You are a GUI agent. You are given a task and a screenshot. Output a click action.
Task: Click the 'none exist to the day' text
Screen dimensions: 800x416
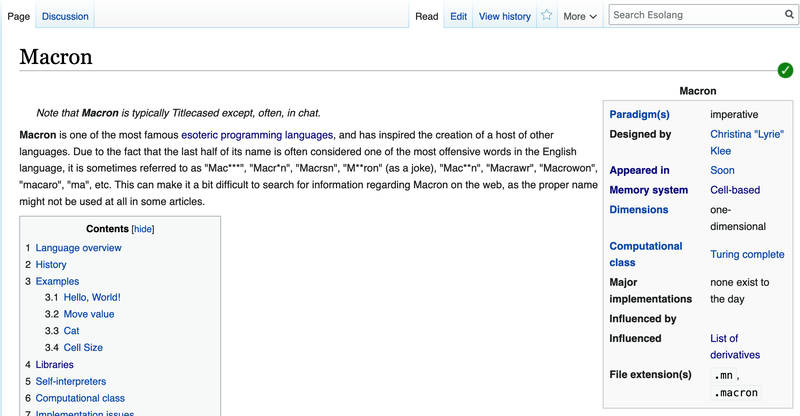point(739,290)
